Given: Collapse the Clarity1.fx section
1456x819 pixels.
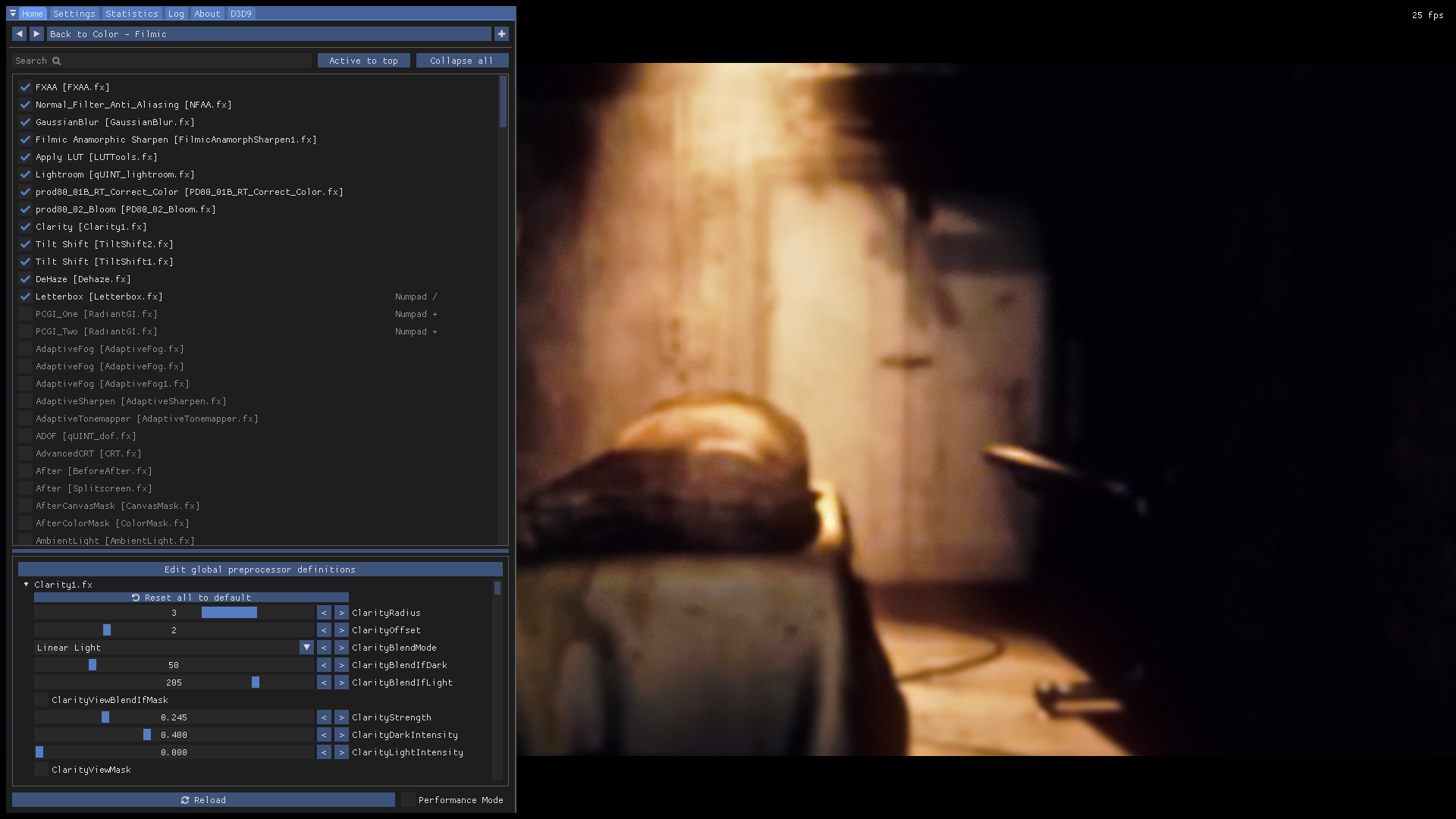Looking at the screenshot, I should click(25, 584).
